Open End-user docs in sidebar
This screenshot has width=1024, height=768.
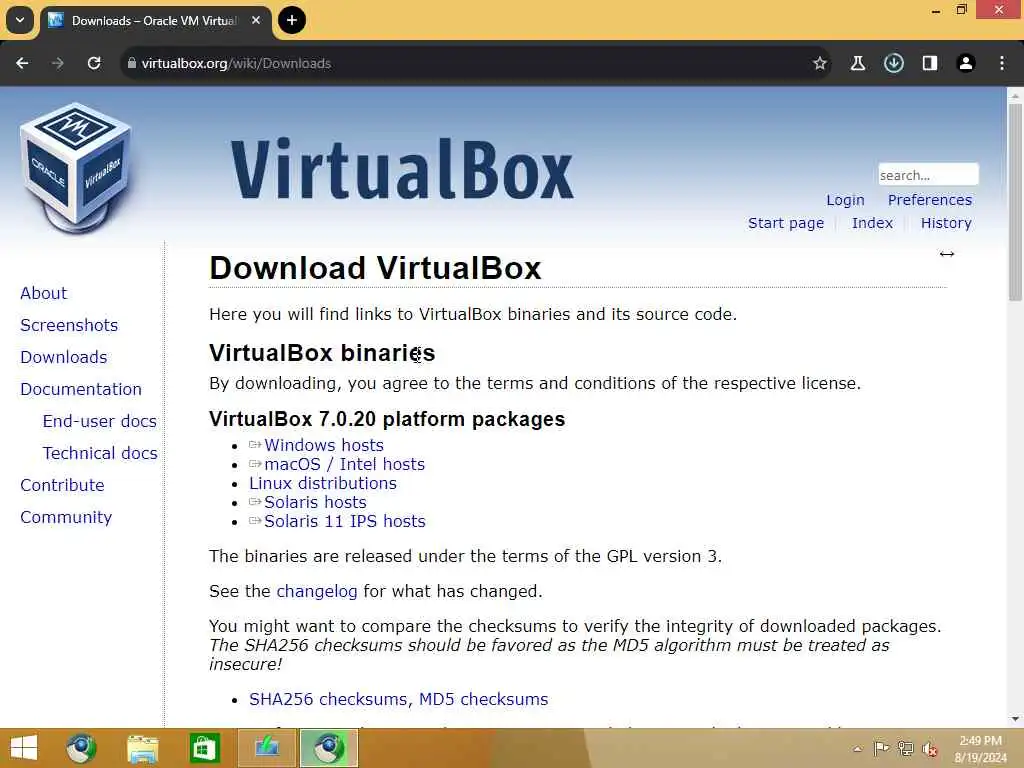pos(99,421)
